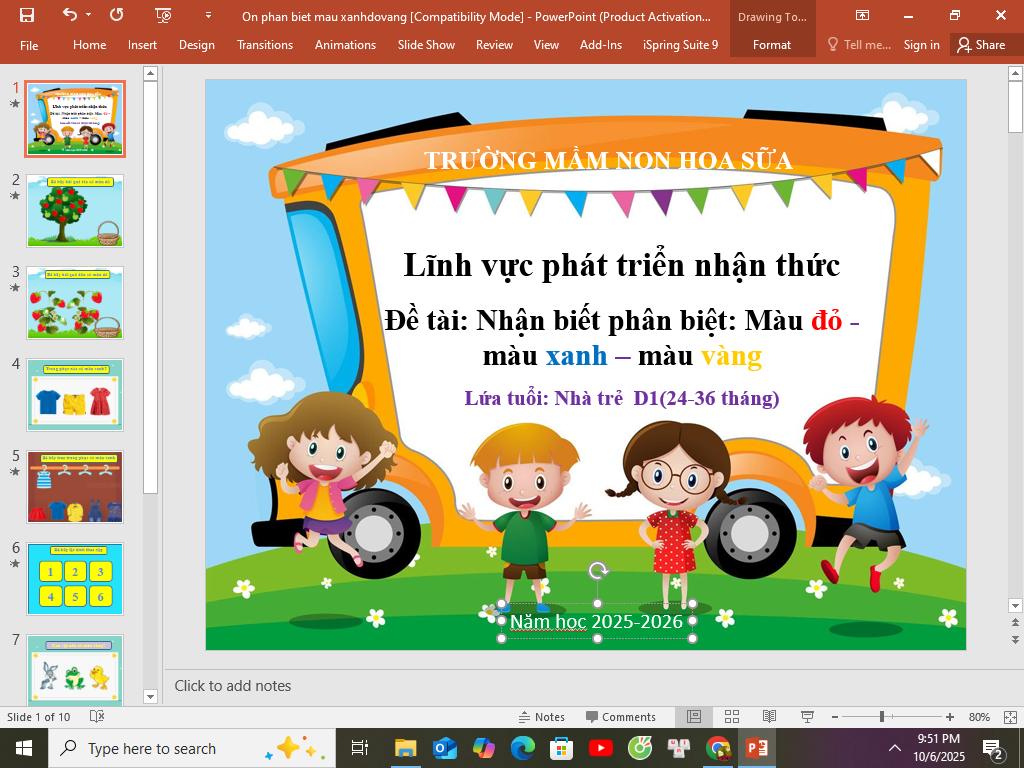Start slideshow from beginning via toolbar icon

[x=164, y=15]
